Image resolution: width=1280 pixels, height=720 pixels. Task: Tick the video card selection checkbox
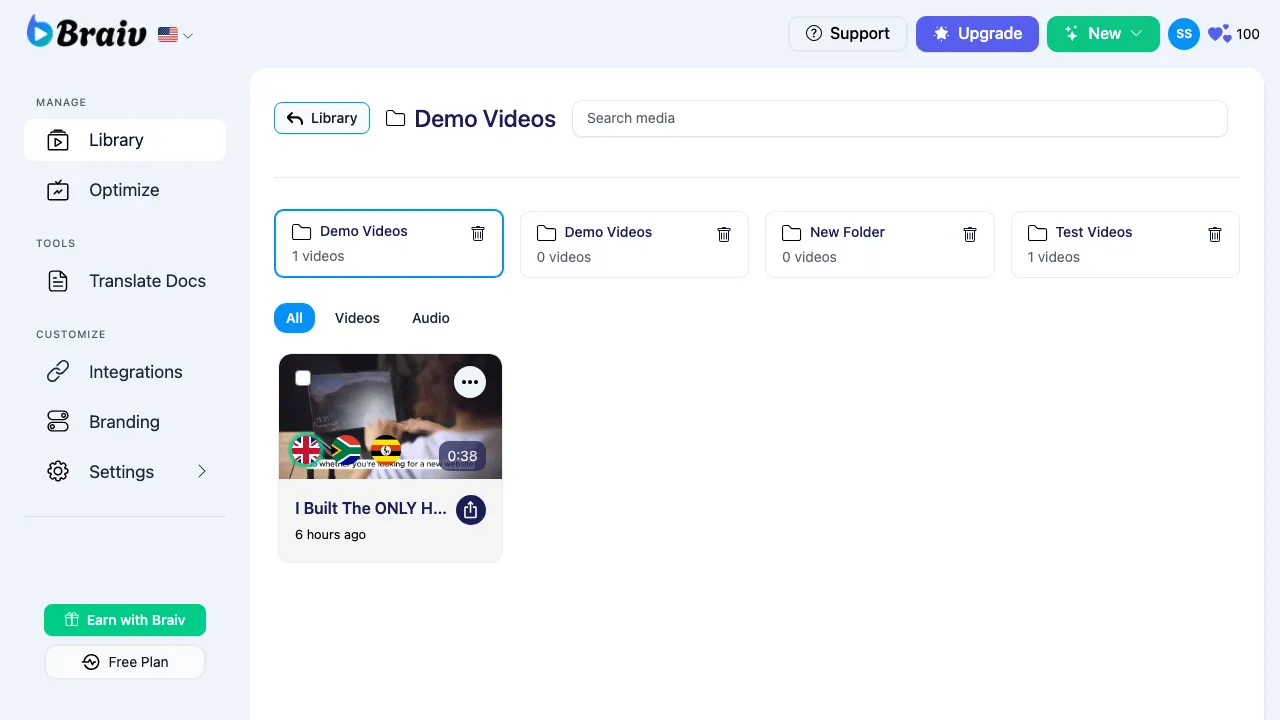pyautogui.click(x=303, y=378)
